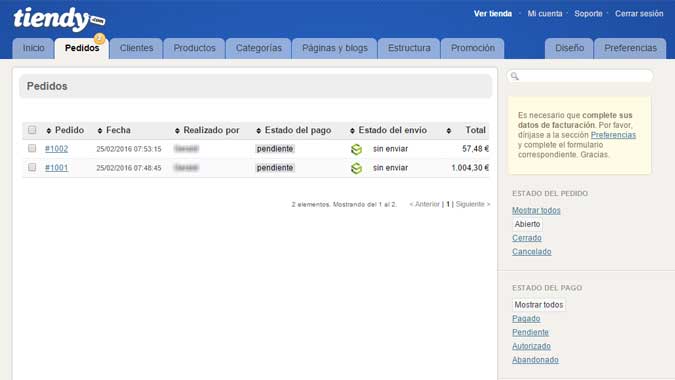Sort by Fecha column arrows
Screen dimensions: 675x380
[x=100, y=130]
